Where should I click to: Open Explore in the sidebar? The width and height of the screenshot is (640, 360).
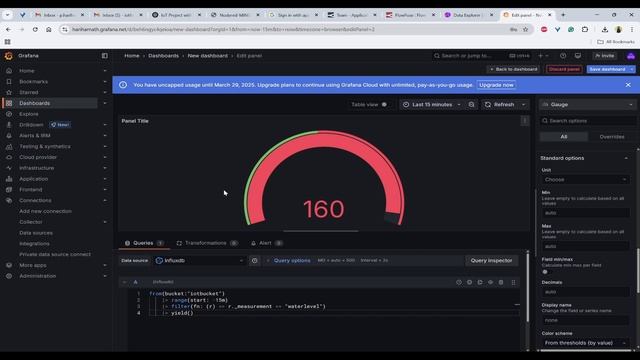[x=29, y=114]
